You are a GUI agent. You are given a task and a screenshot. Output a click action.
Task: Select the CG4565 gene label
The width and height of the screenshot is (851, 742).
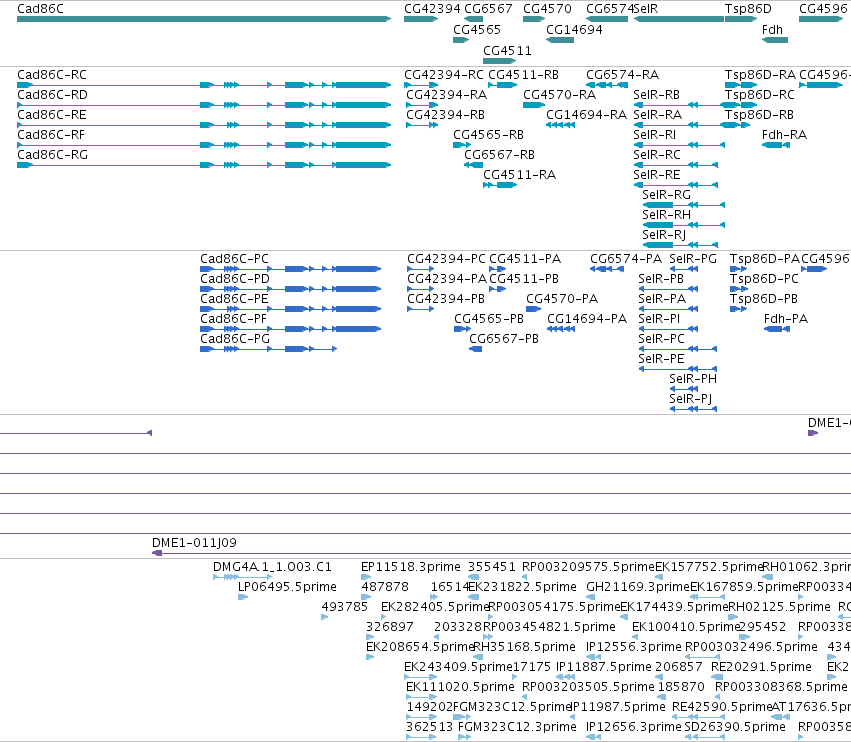[x=477, y=29]
